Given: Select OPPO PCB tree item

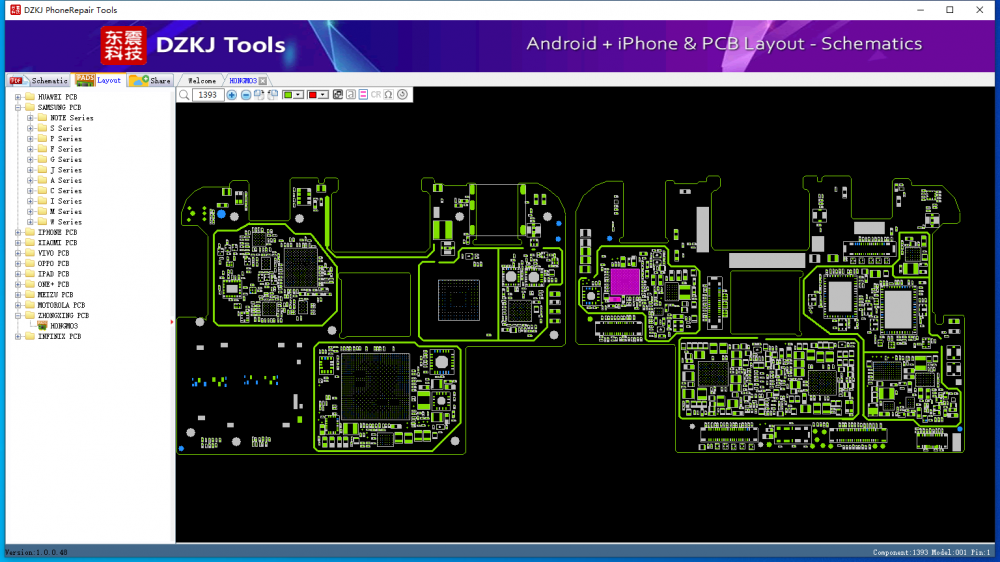Looking at the screenshot, I should click(54, 263).
